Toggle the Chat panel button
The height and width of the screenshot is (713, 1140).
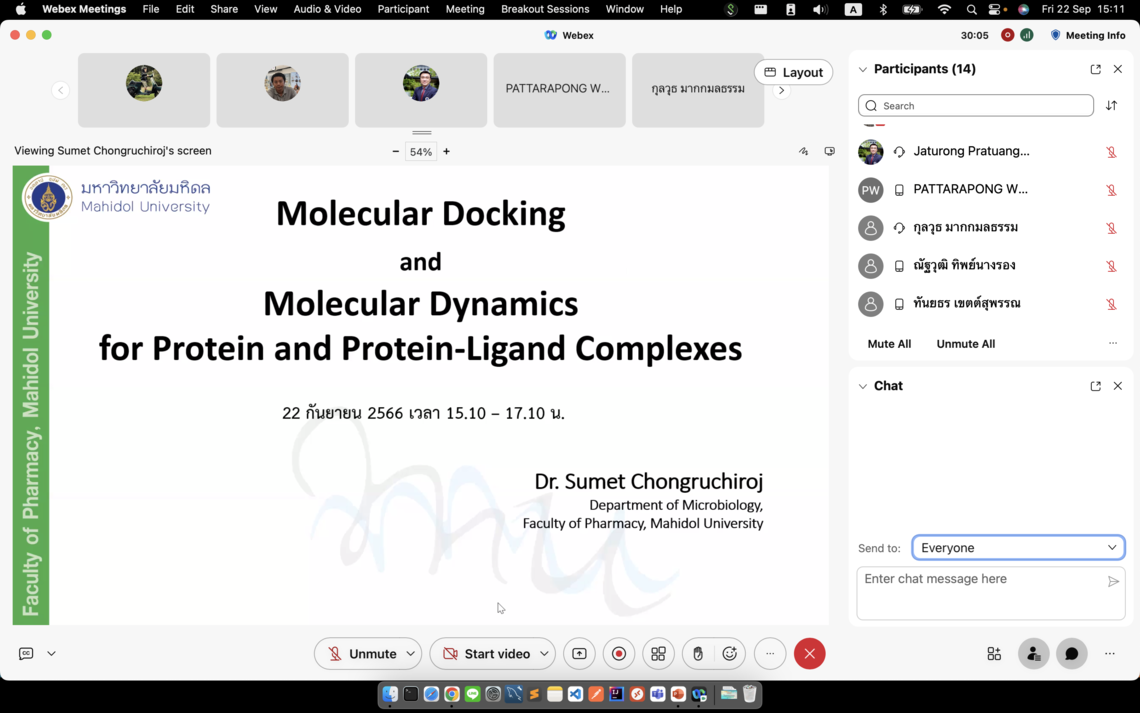click(x=1071, y=654)
